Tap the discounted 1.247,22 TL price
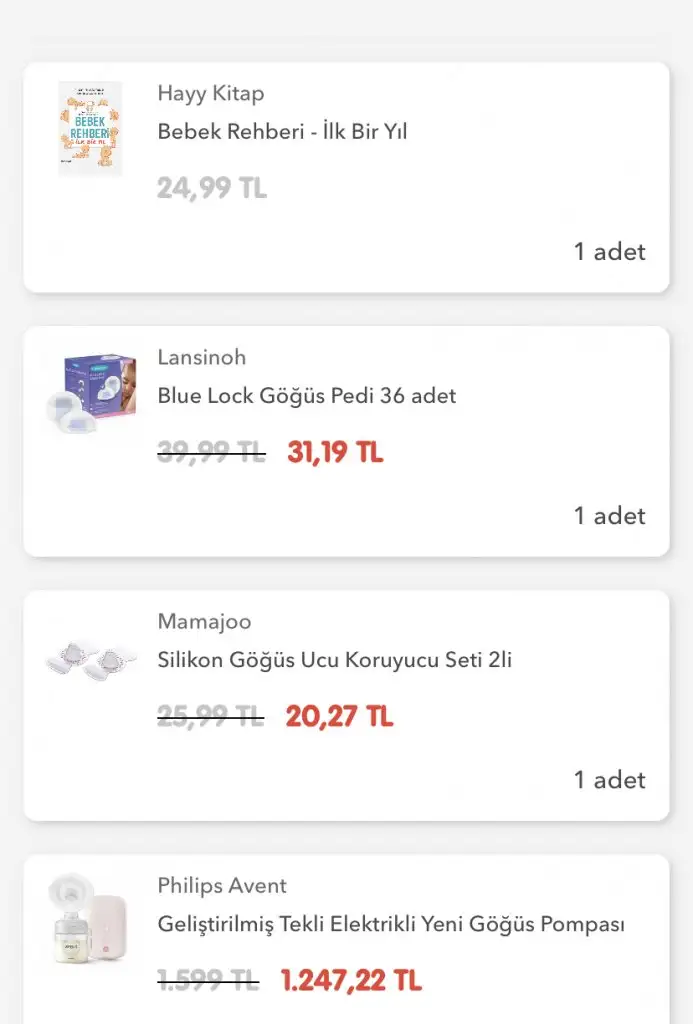 click(x=351, y=981)
